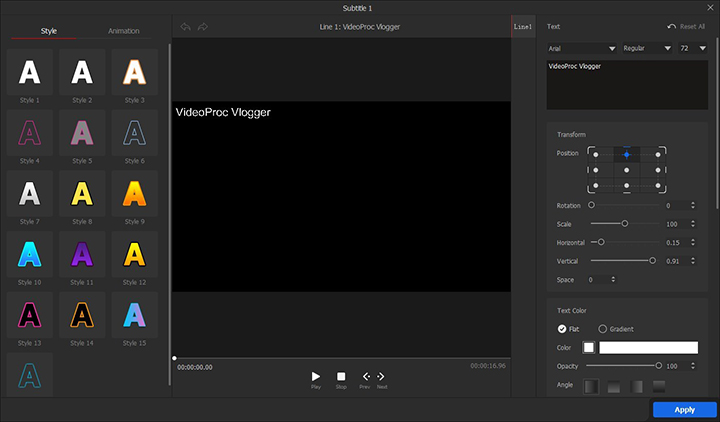Set position to top-center anchor
This screenshot has height=422, width=720.
point(627,155)
